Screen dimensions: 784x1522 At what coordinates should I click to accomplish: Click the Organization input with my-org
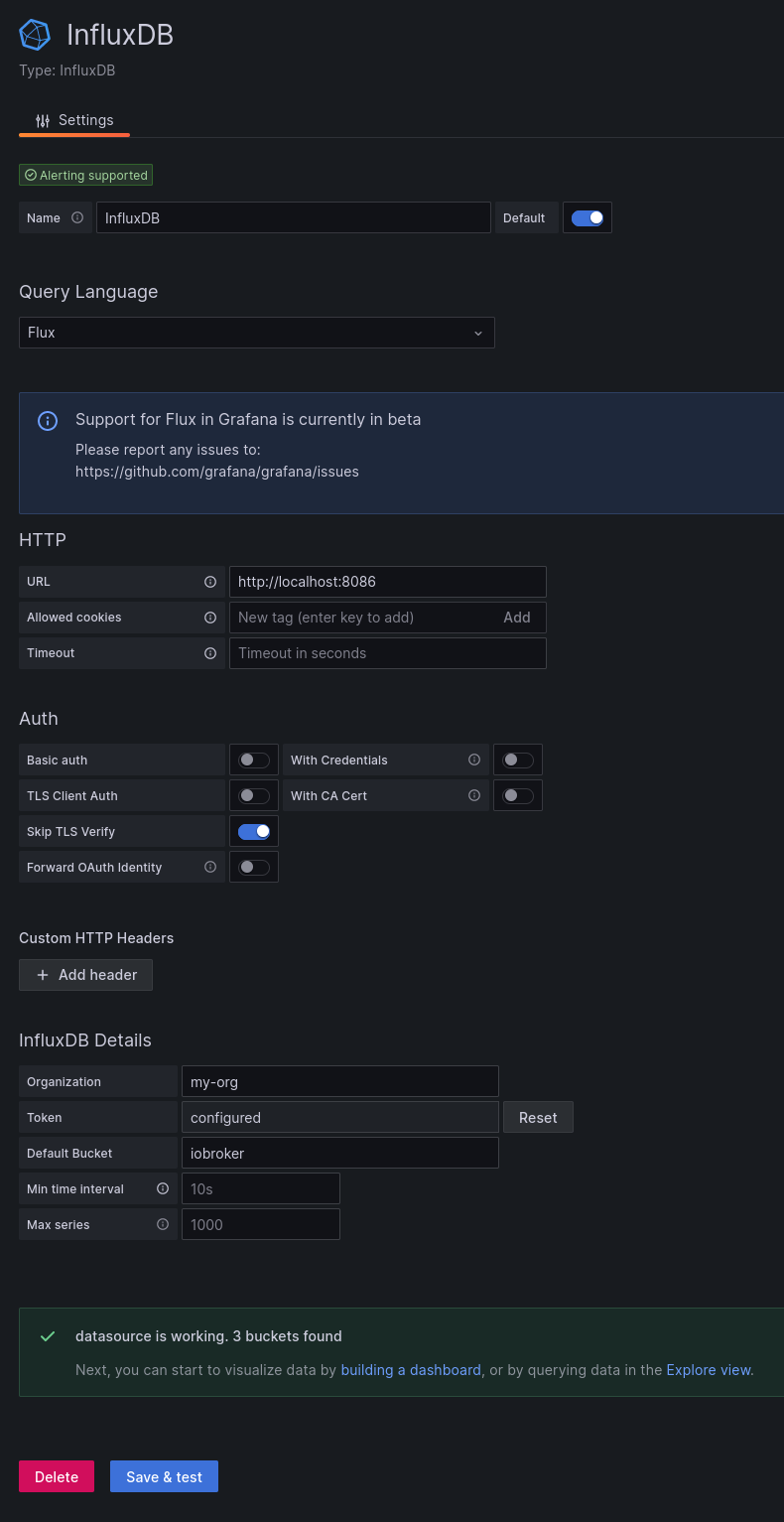(340, 1081)
